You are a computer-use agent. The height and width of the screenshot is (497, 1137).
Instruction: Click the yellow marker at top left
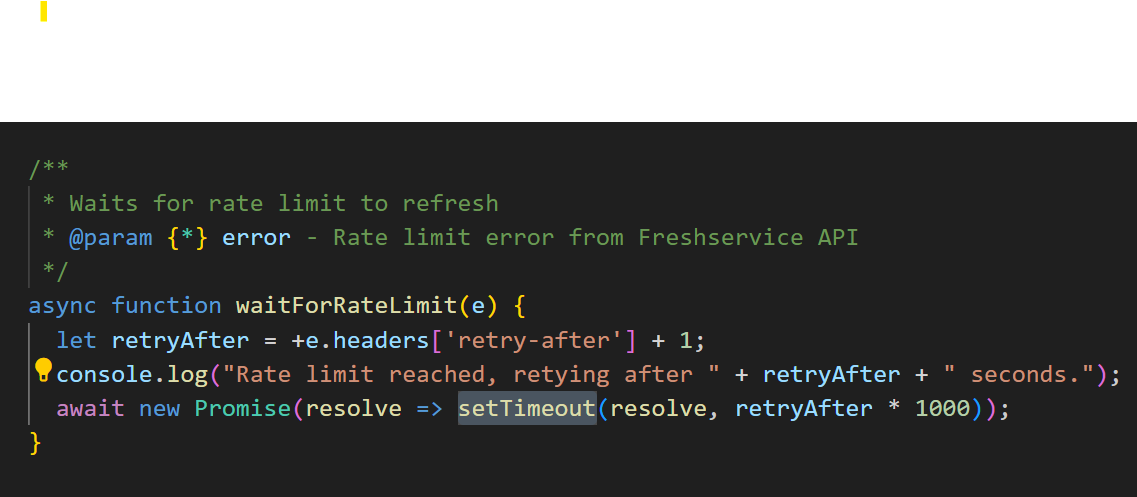point(44,11)
